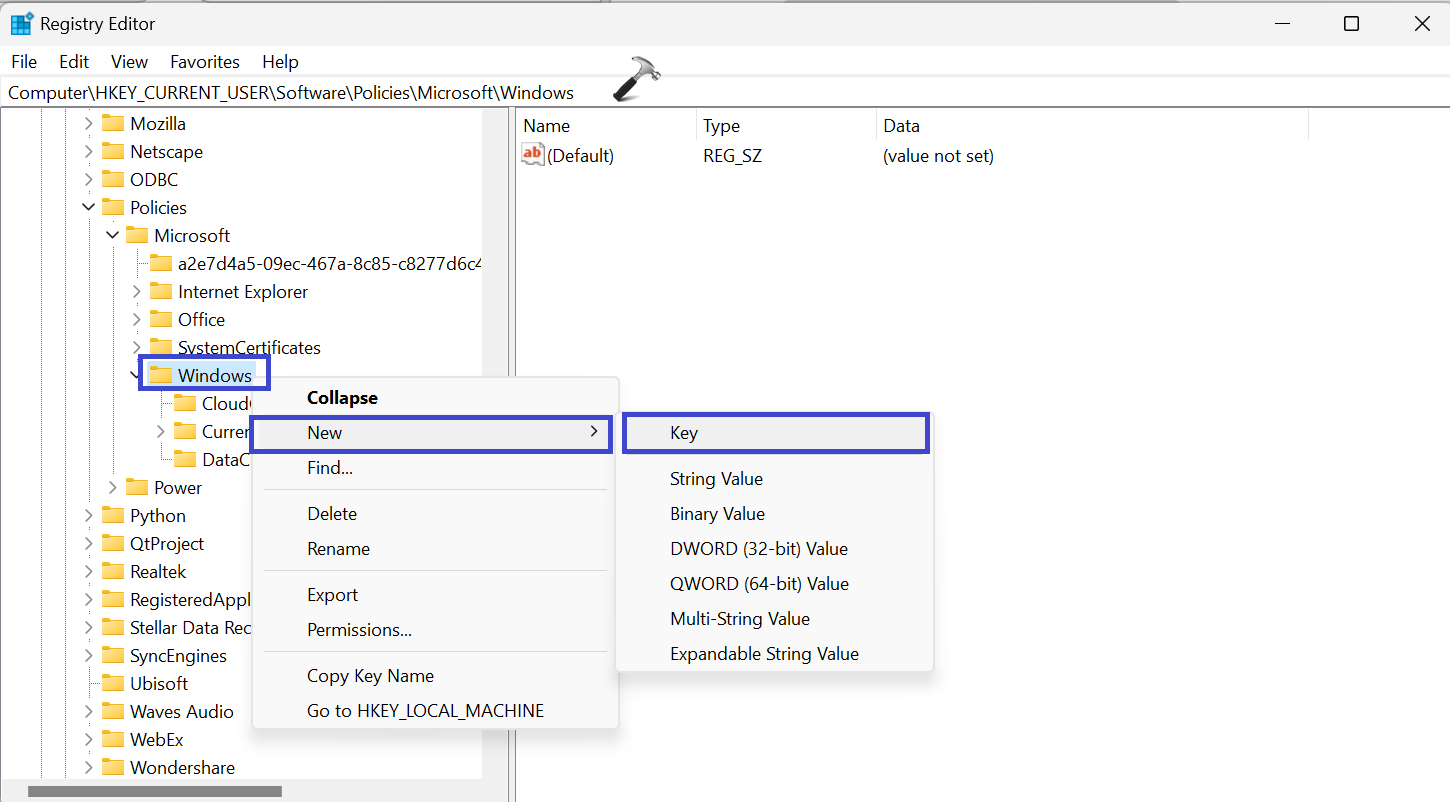
Task: Select the (Default) value's ab string icon
Action: [533, 155]
